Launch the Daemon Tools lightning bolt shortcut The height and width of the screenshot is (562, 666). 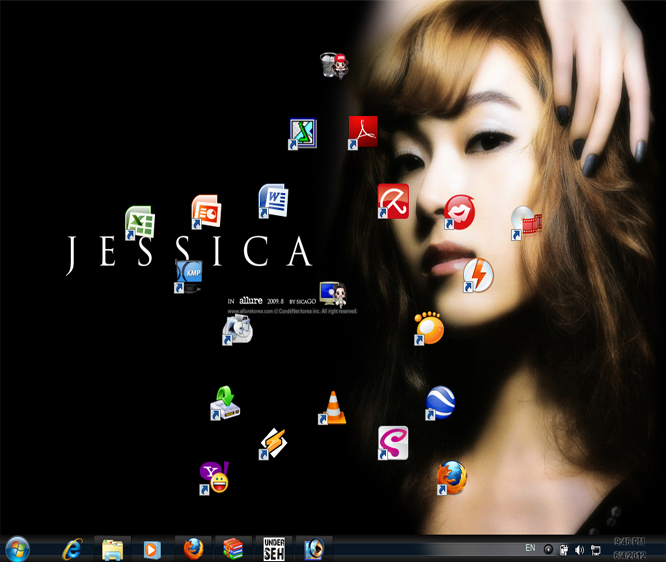pos(478,275)
